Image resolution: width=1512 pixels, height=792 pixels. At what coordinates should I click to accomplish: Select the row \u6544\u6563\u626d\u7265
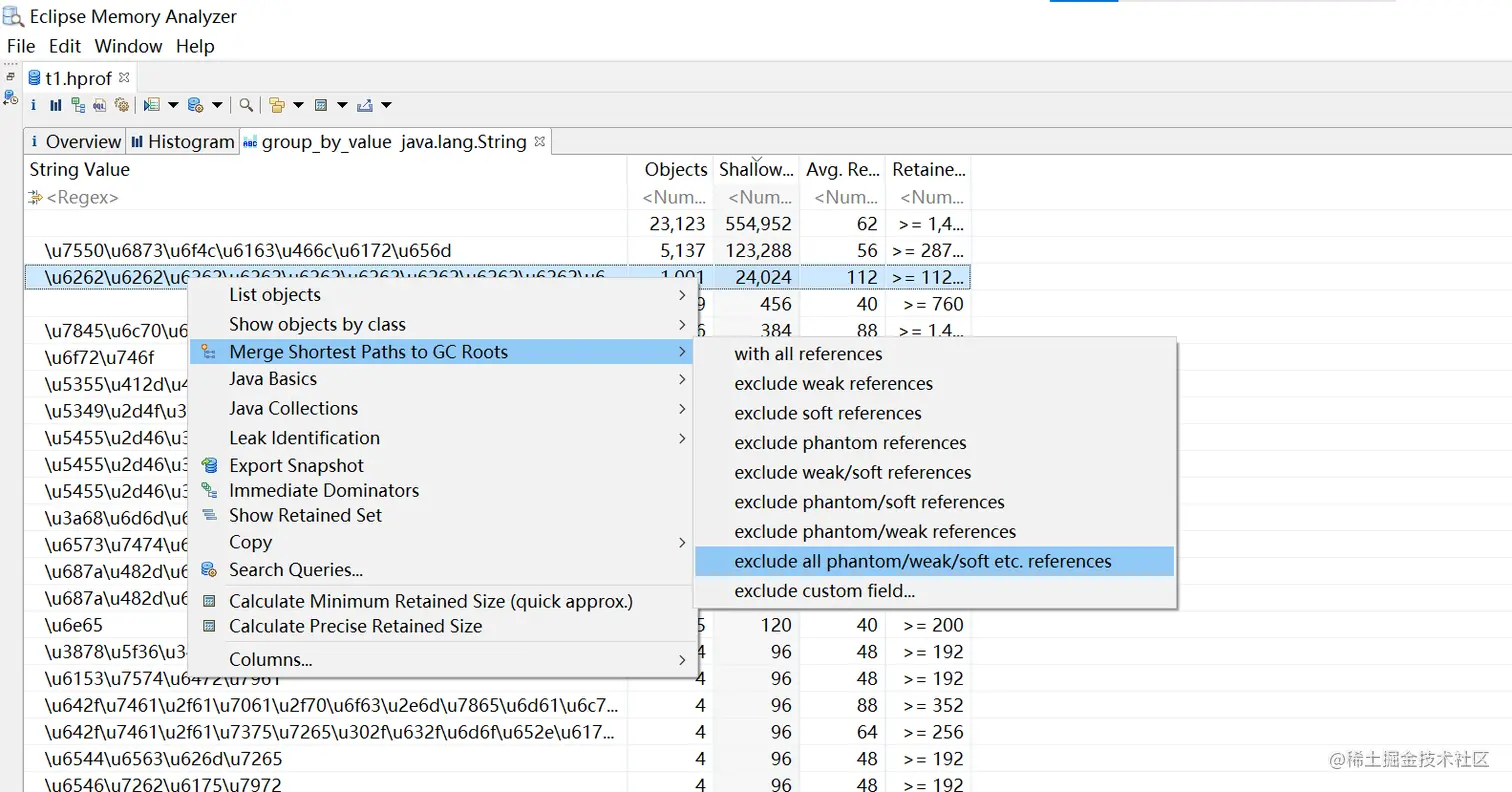497,759
